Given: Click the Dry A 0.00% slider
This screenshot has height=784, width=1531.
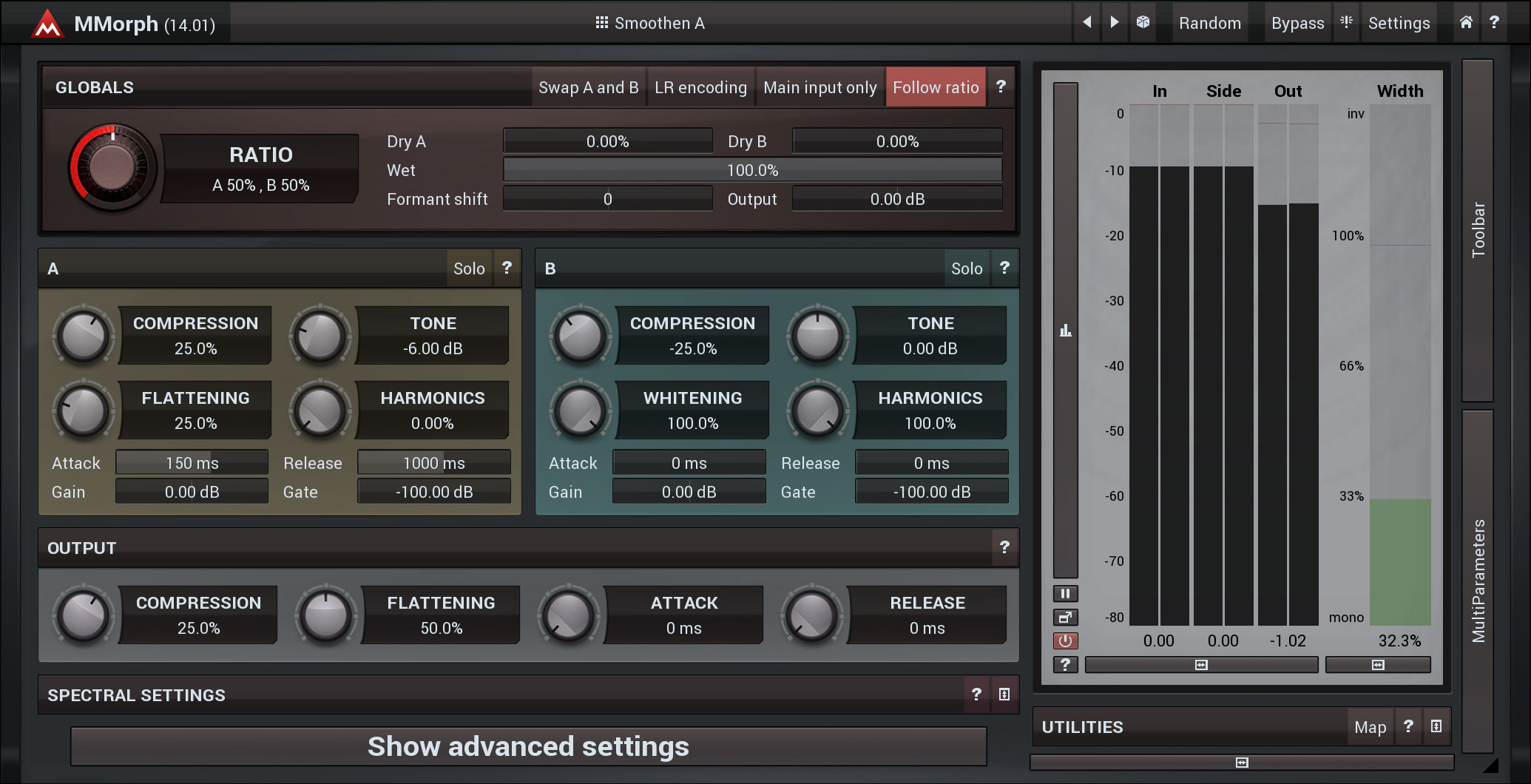Looking at the screenshot, I should pos(607,141).
